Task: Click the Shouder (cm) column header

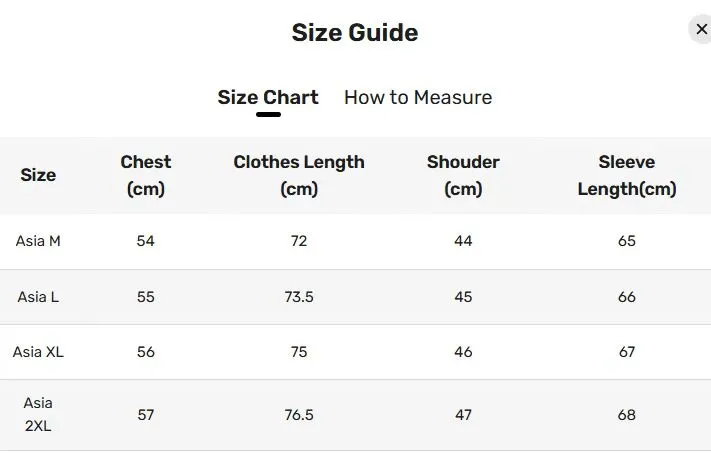Action: 463,175
